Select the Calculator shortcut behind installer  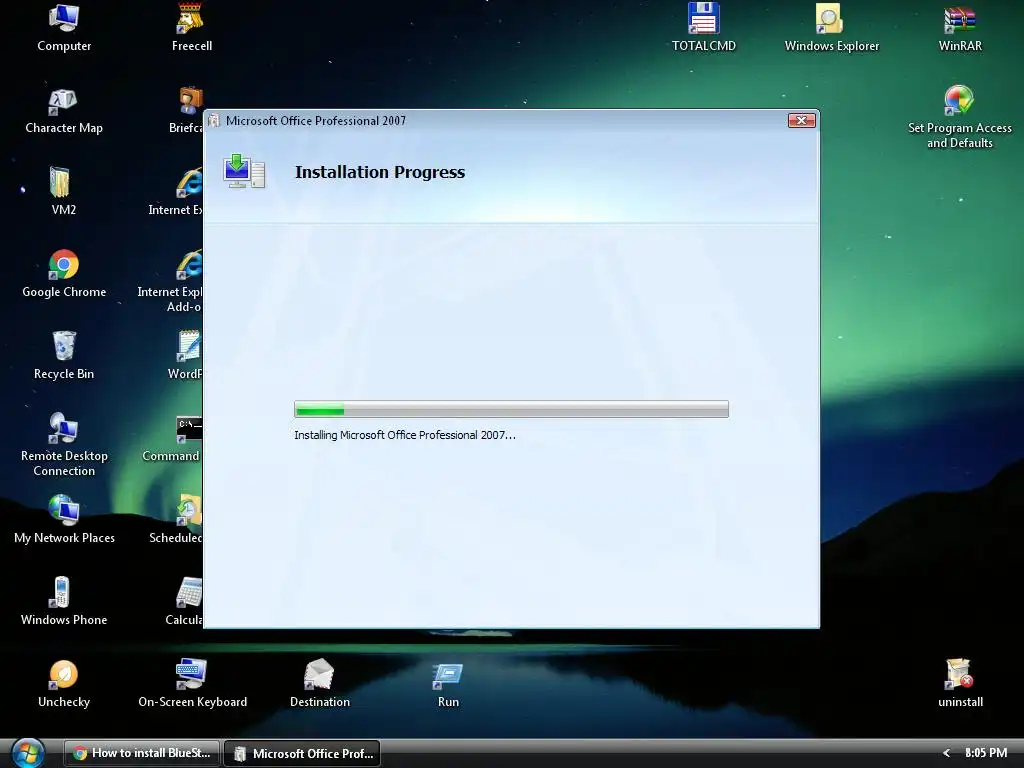[x=184, y=602]
